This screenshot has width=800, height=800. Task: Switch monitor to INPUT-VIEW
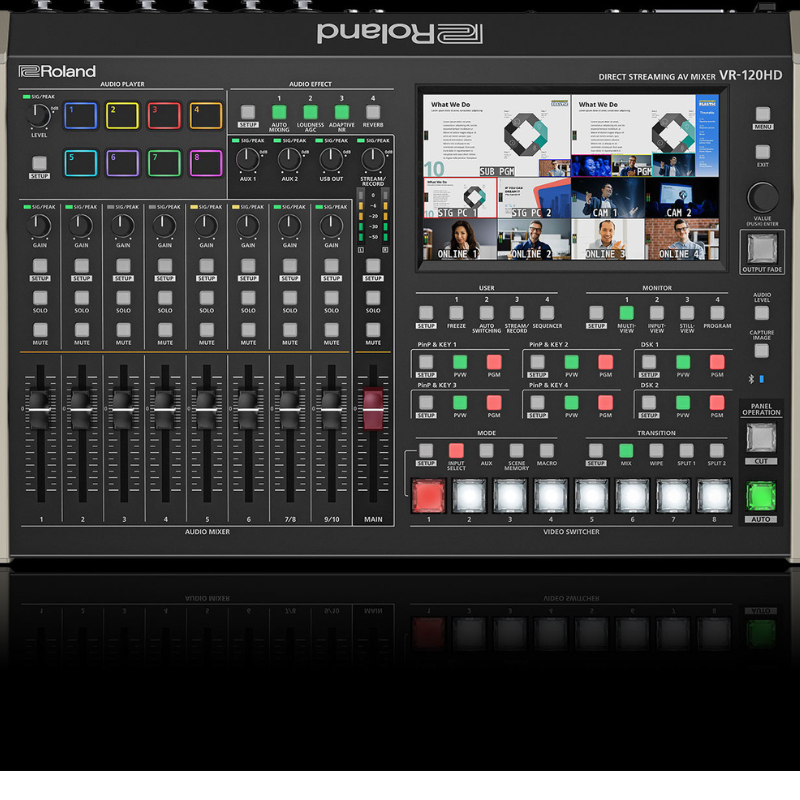click(x=656, y=313)
